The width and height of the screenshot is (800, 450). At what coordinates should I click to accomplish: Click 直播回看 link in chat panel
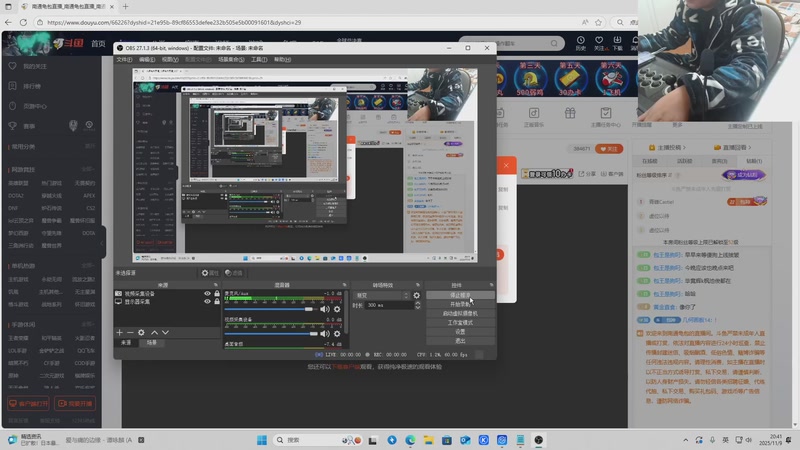(734, 147)
